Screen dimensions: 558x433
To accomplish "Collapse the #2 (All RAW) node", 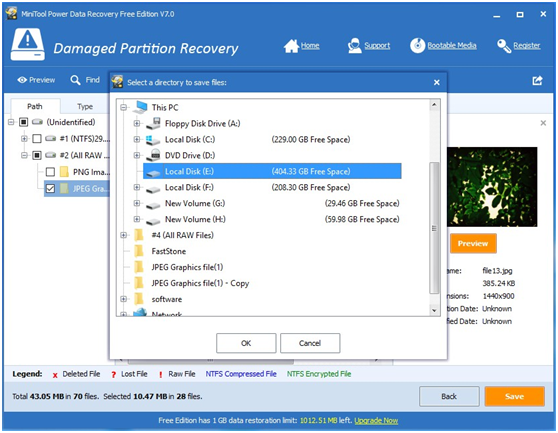I will point(24,155).
